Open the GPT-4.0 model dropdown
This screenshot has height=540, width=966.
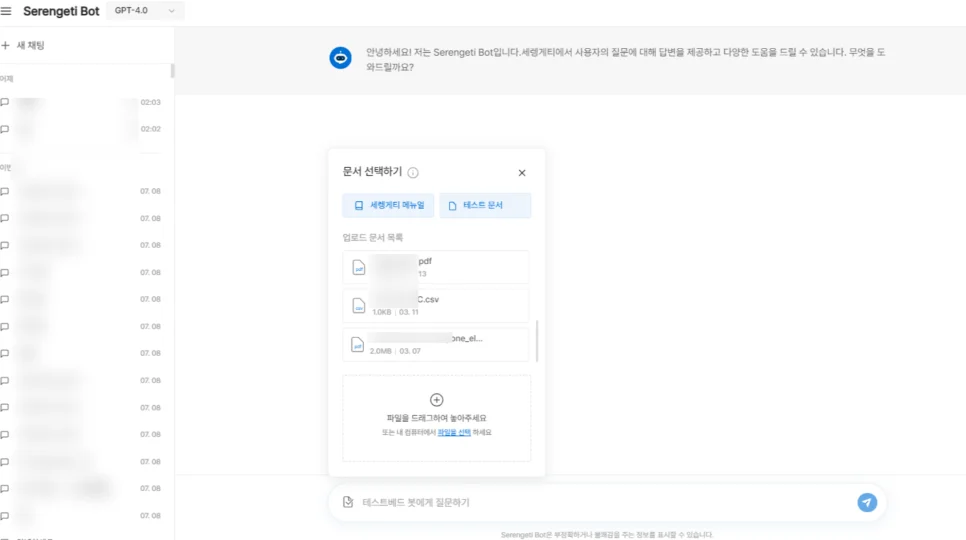pos(145,10)
